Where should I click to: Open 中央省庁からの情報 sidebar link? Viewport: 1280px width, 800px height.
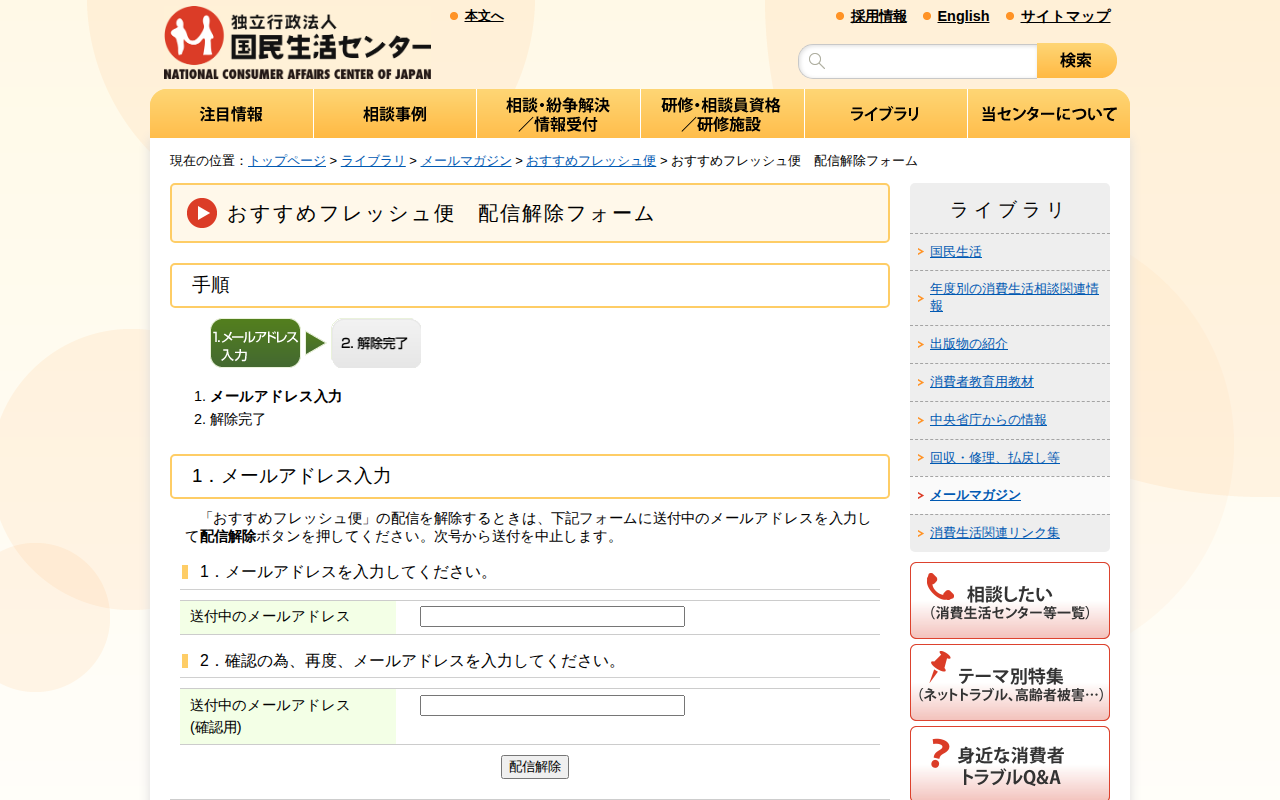[988, 420]
